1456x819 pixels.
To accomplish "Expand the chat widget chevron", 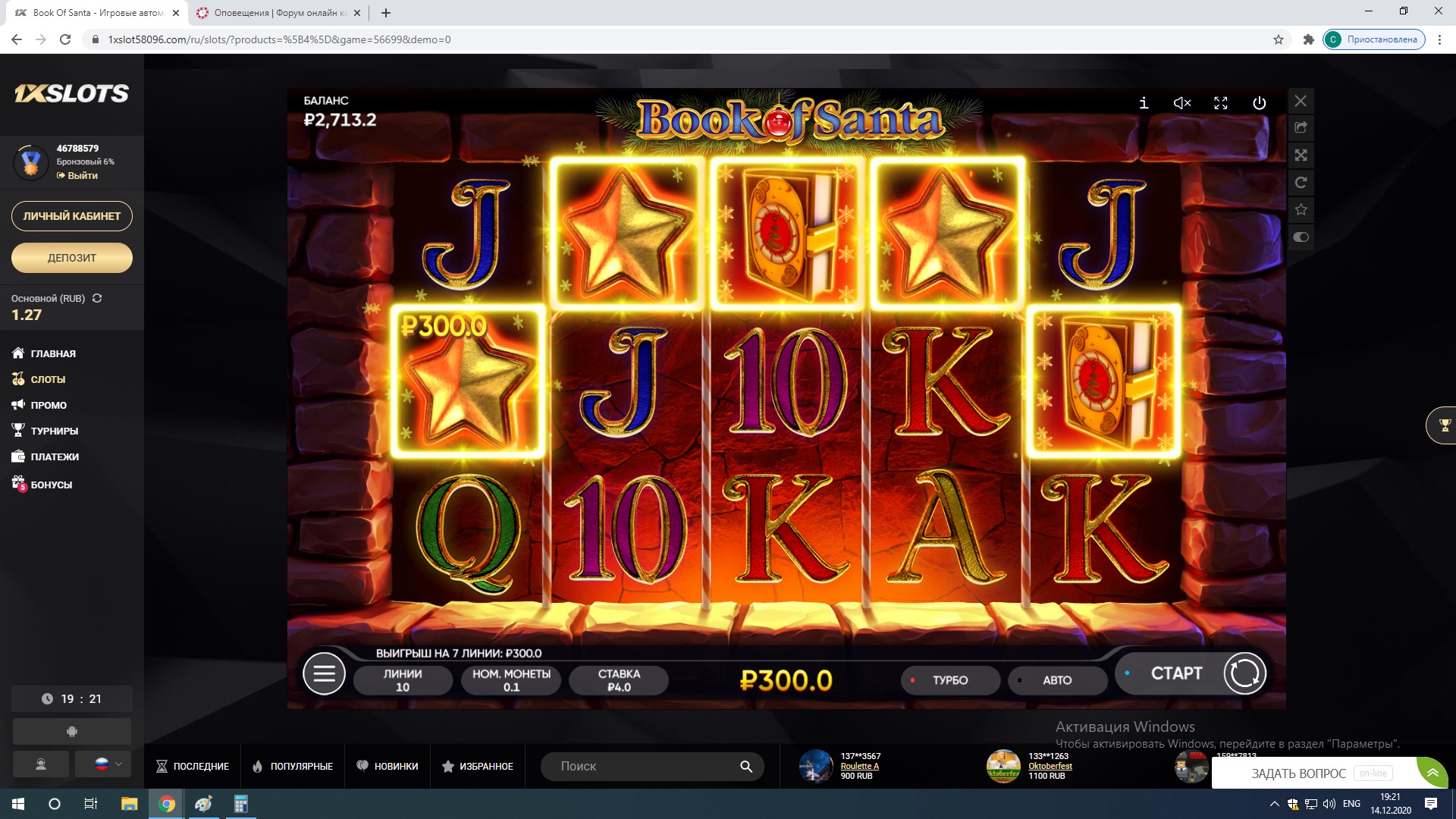I will 1432,773.
